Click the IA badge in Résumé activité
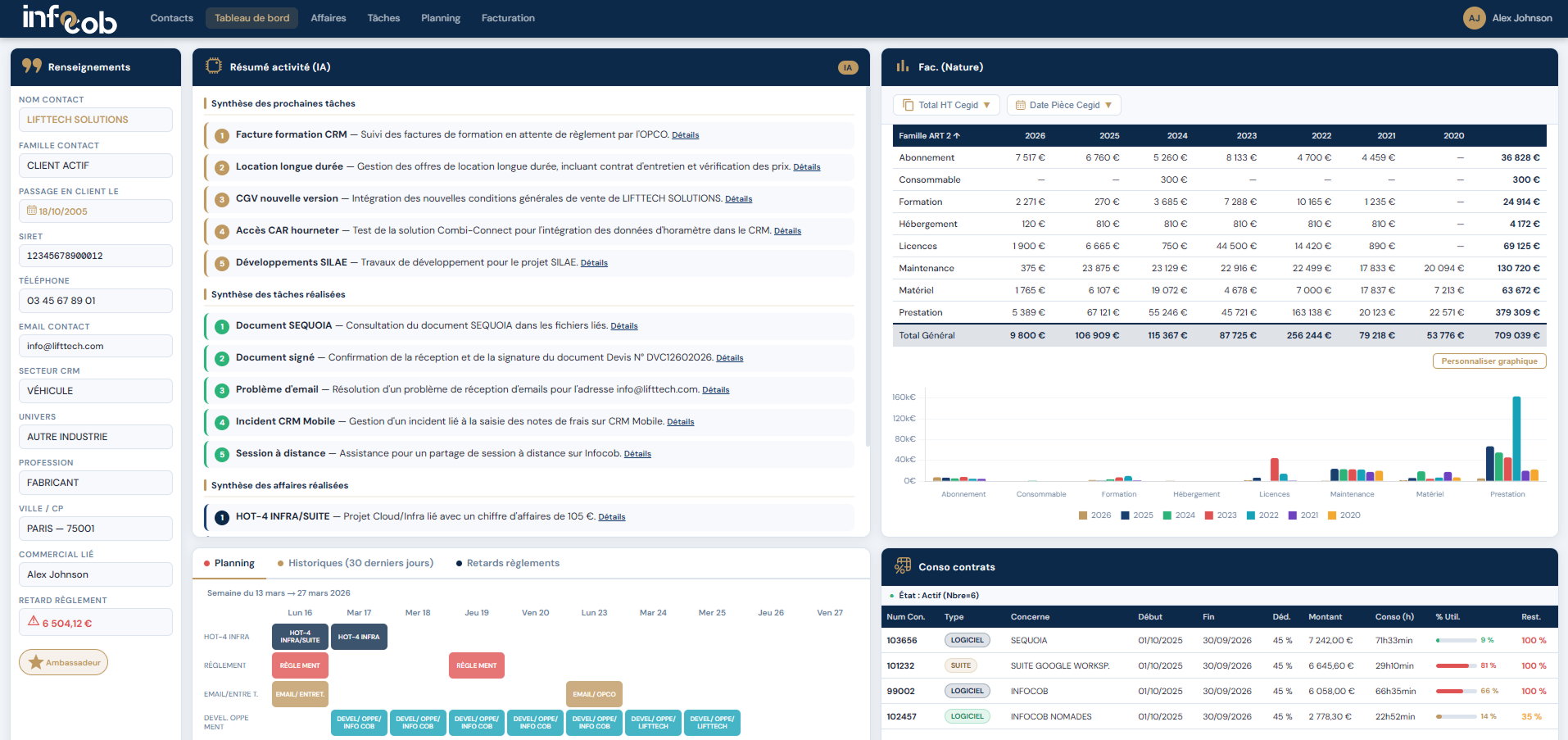The height and width of the screenshot is (740, 1568). [848, 67]
